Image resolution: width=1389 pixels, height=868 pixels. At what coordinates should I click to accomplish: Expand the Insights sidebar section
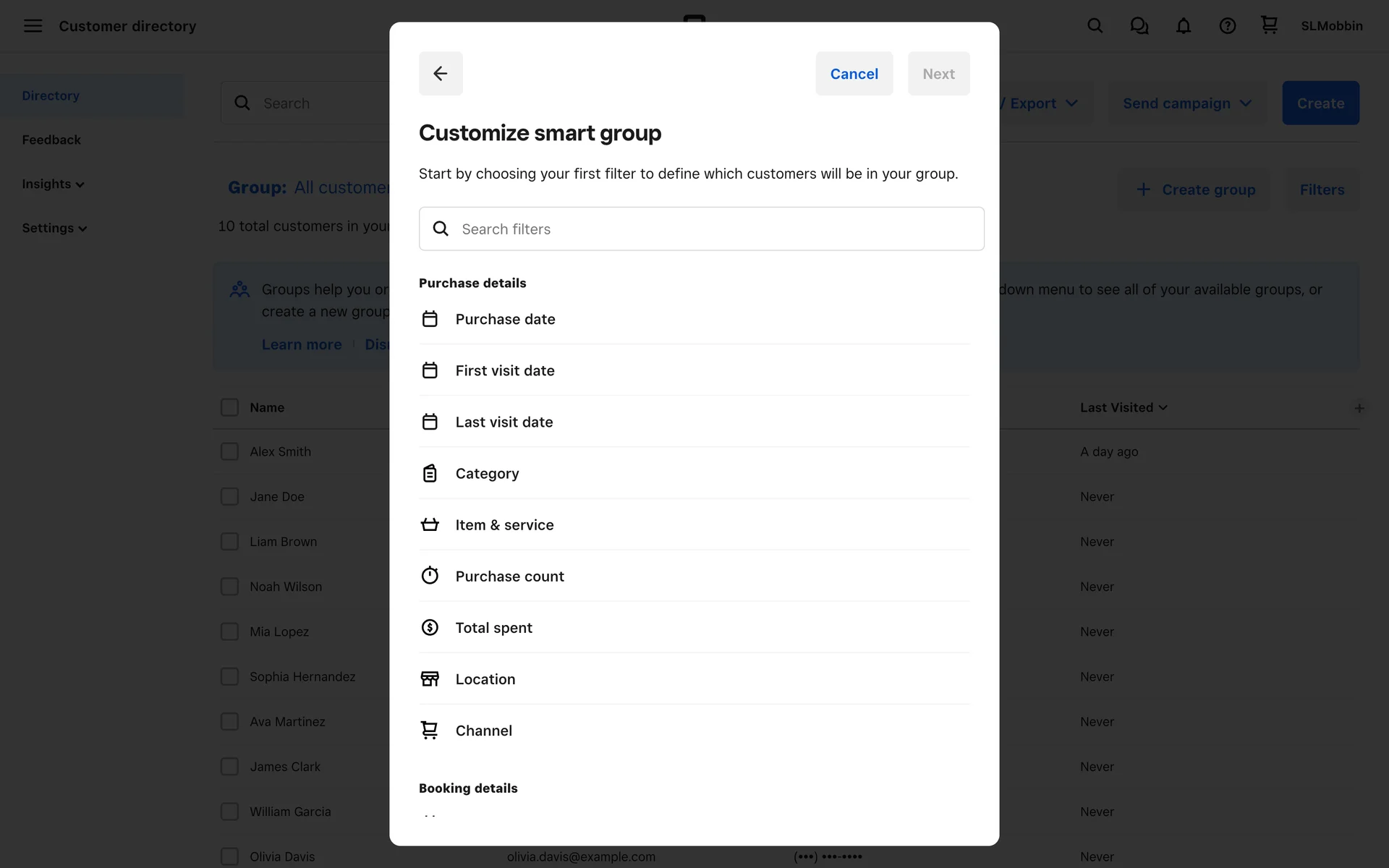click(x=53, y=184)
